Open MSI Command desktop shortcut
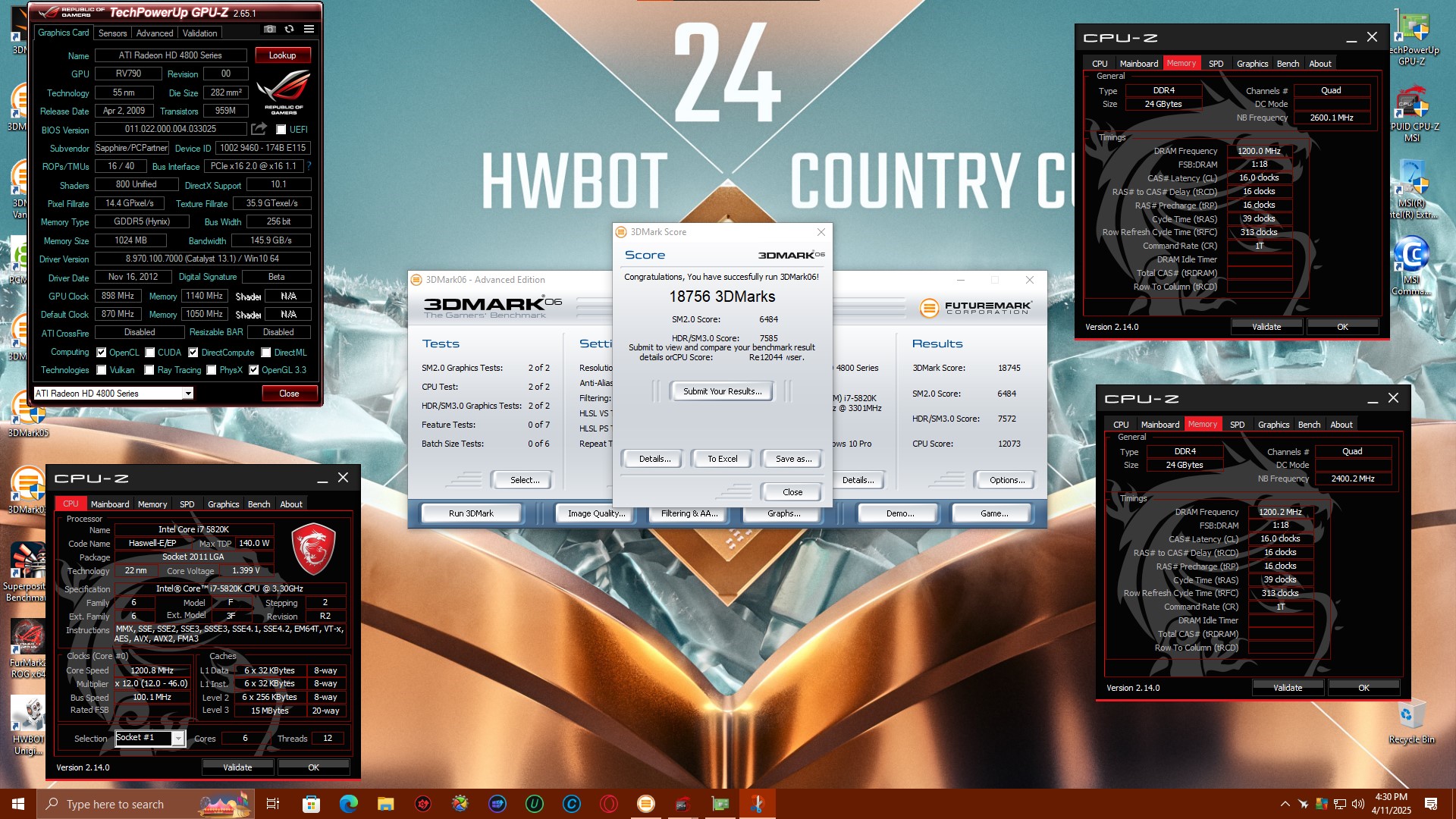This screenshot has height=819, width=1456. [1411, 265]
